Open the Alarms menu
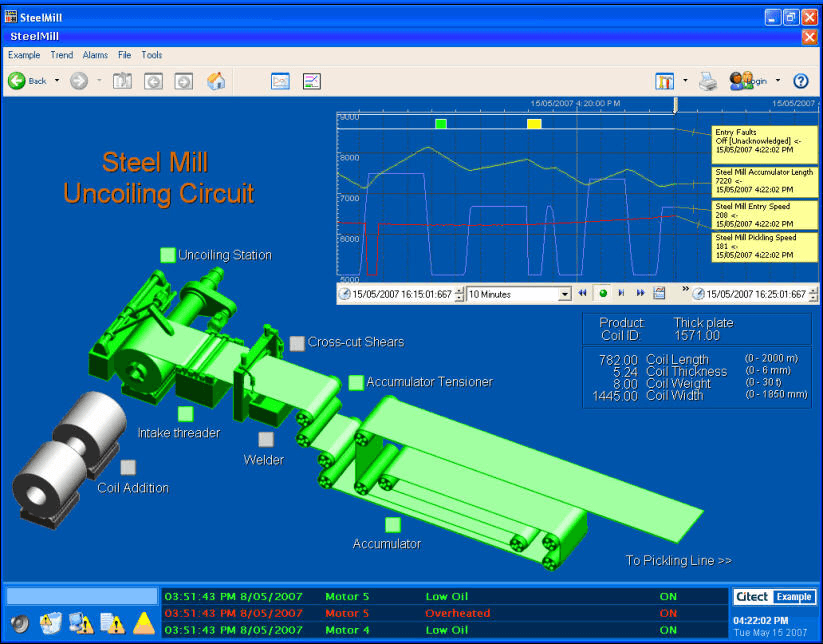This screenshot has height=644, width=823. (x=95, y=55)
